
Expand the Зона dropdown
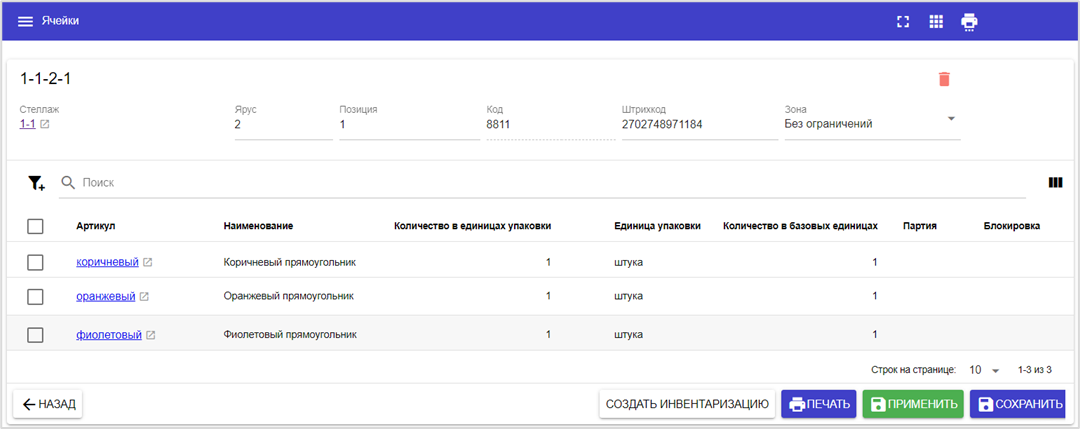point(951,118)
